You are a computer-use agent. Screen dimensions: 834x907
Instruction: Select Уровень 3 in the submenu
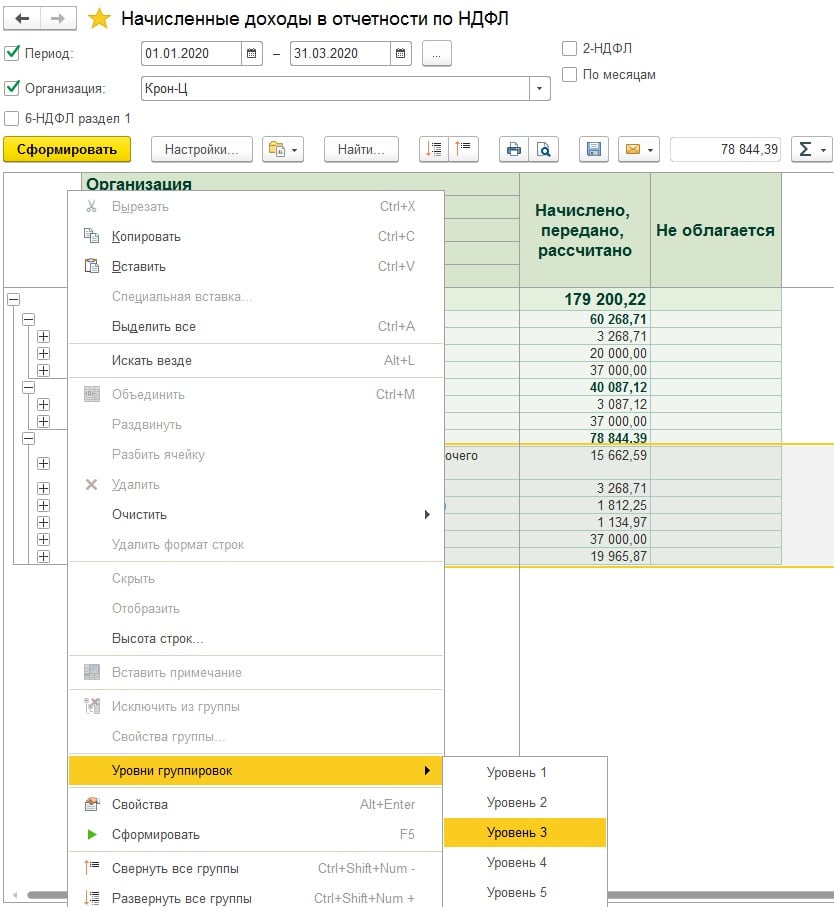517,832
